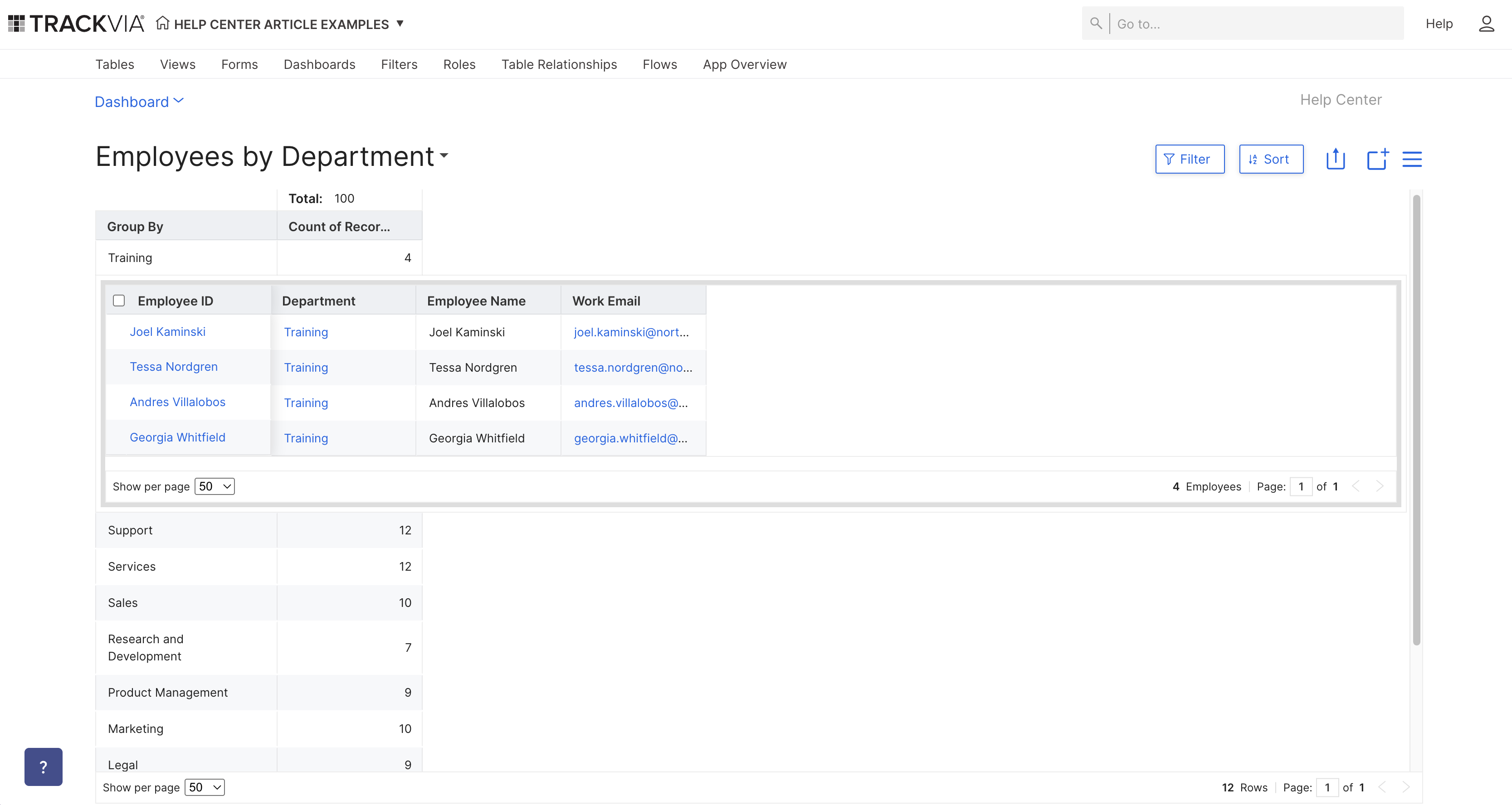Click the Research and Development group row
This screenshot has height=805, width=1512.
pos(258,647)
